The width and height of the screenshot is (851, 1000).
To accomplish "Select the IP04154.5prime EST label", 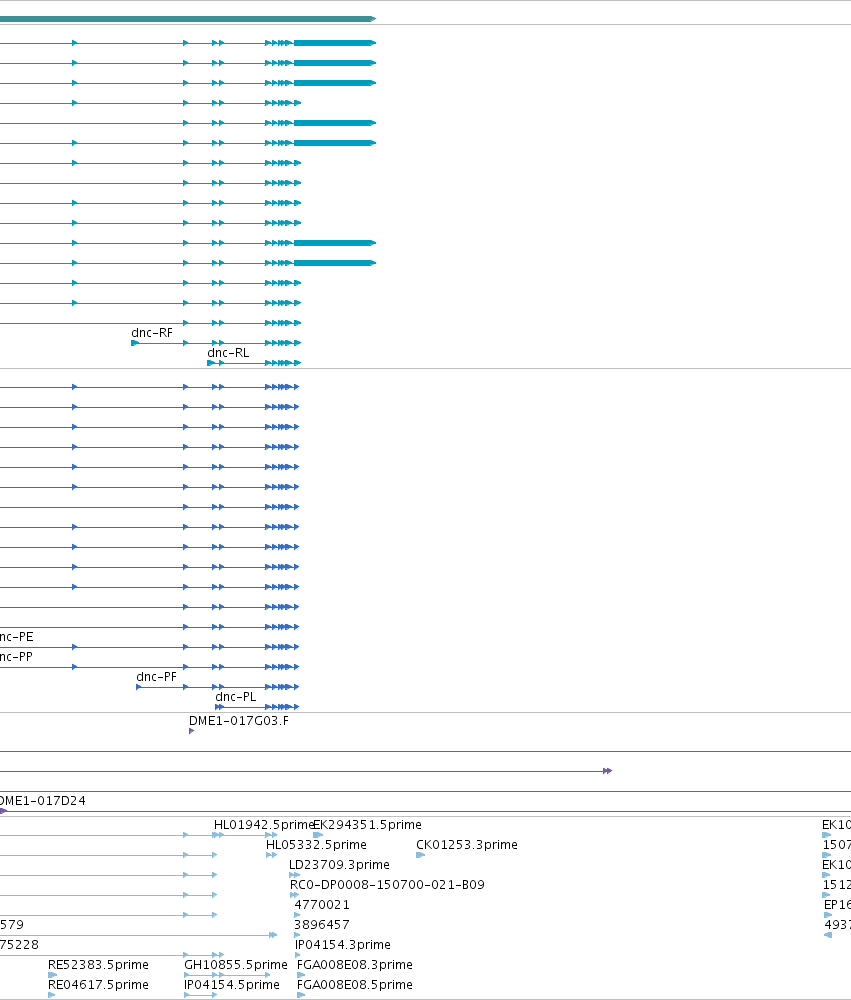I will (x=232, y=985).
